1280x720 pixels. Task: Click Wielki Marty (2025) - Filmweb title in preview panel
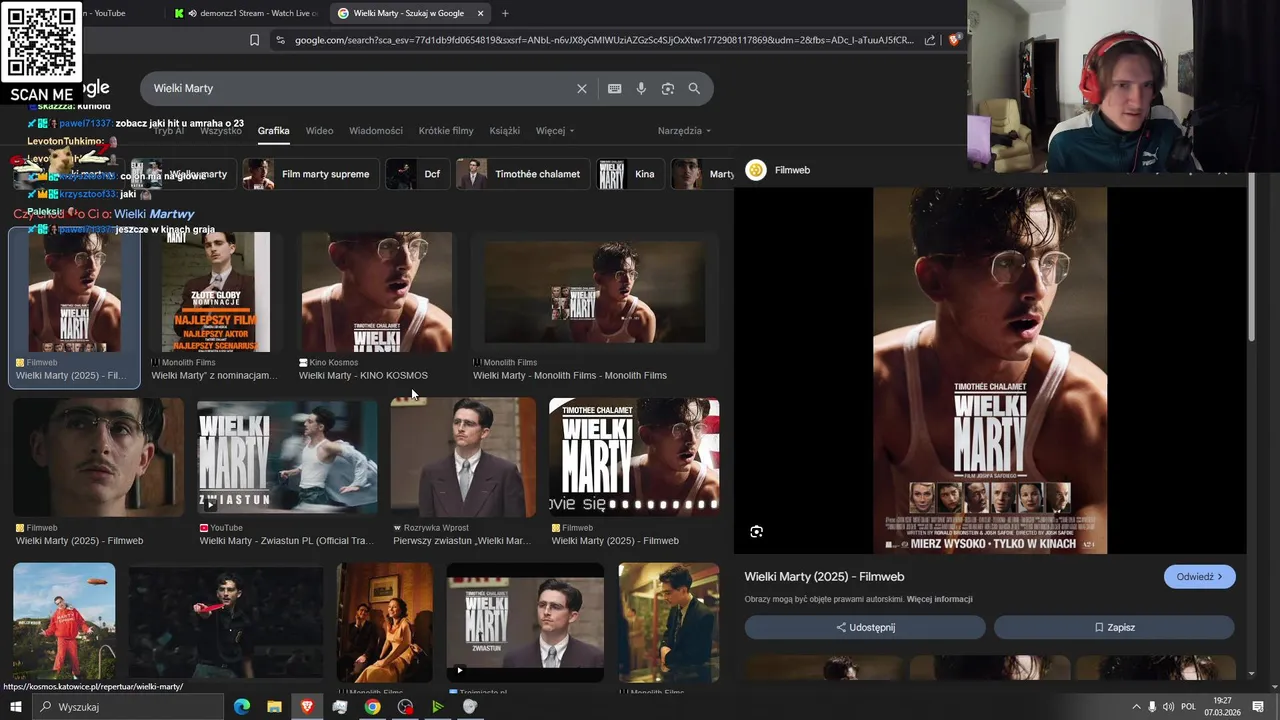point(824,577)
